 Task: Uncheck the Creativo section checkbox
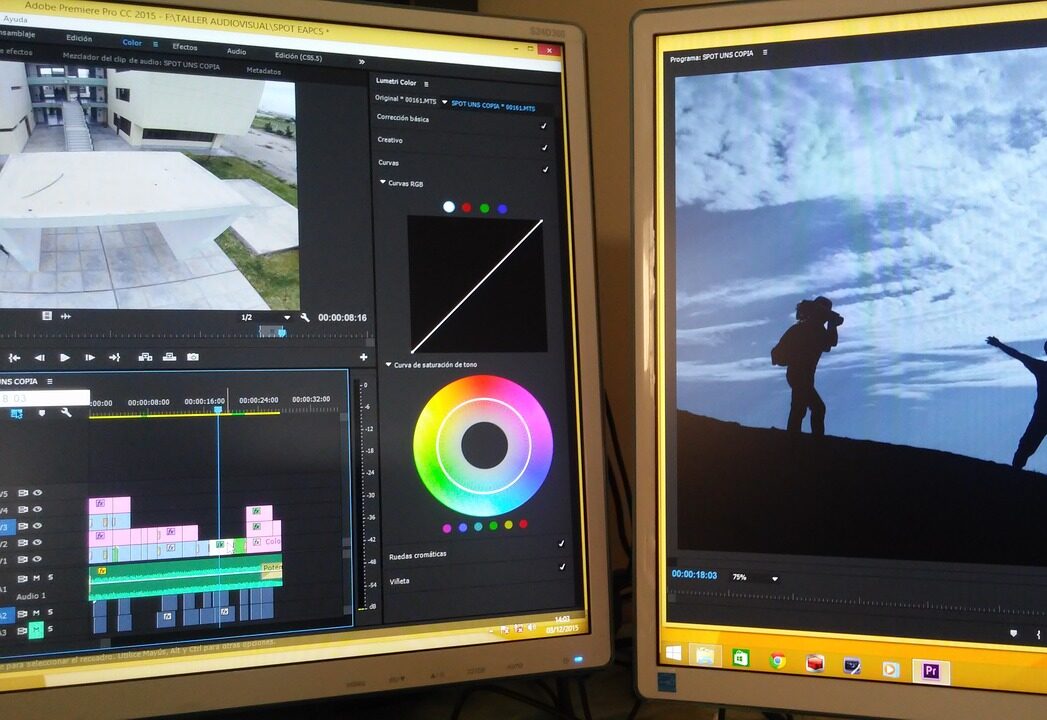click(x=545, y=148)
